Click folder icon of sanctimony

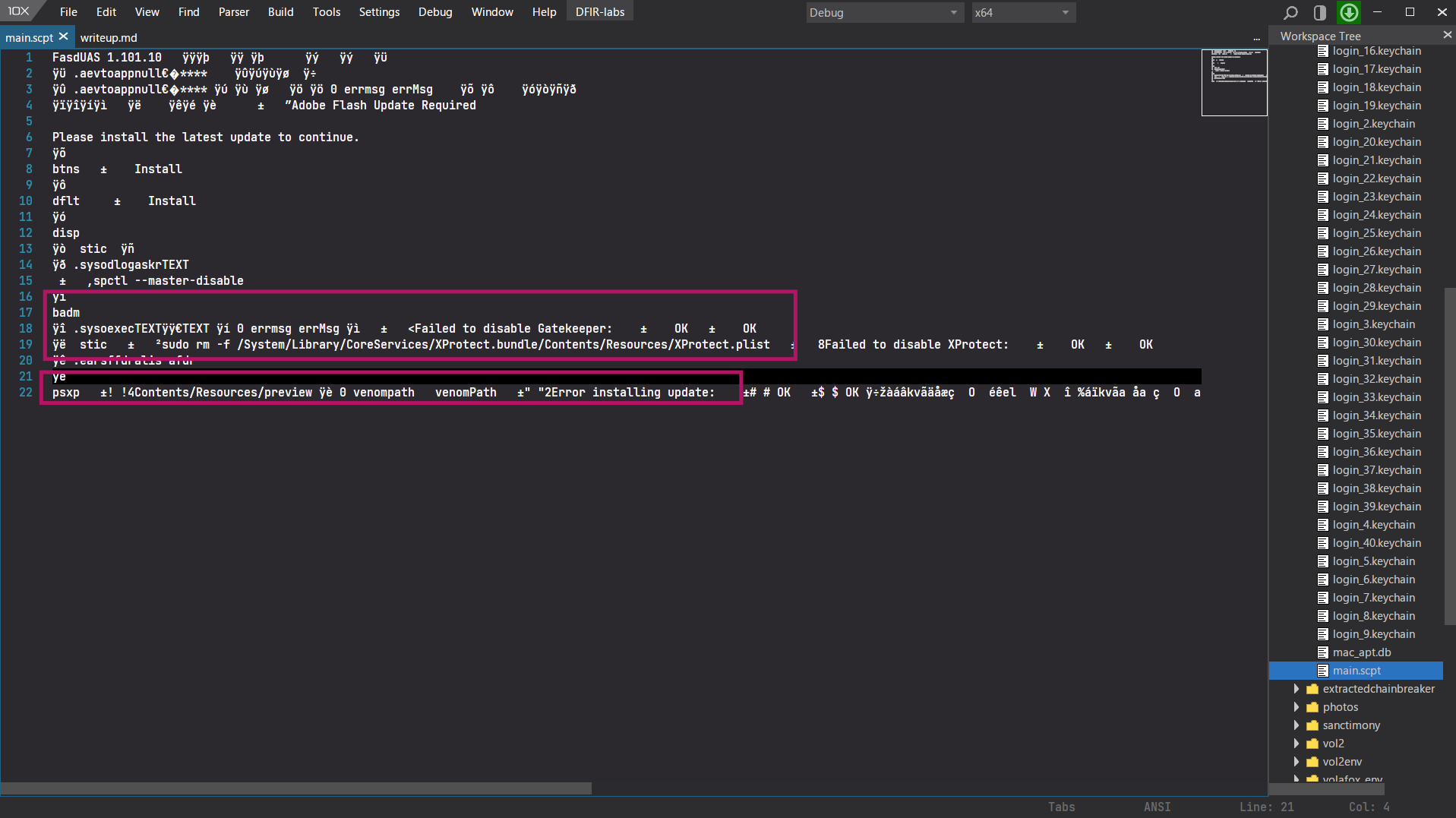click(1312, 725)
